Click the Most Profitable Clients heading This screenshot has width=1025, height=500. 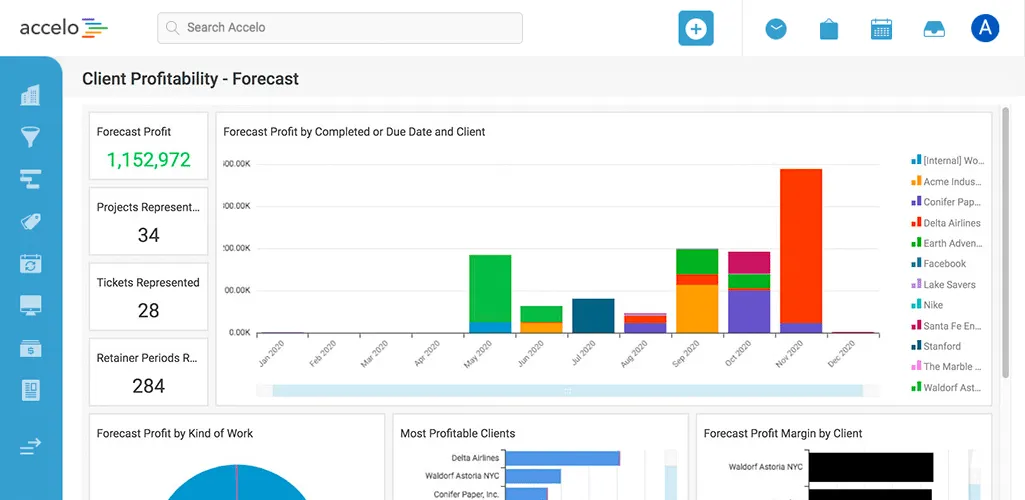(458, 433)
